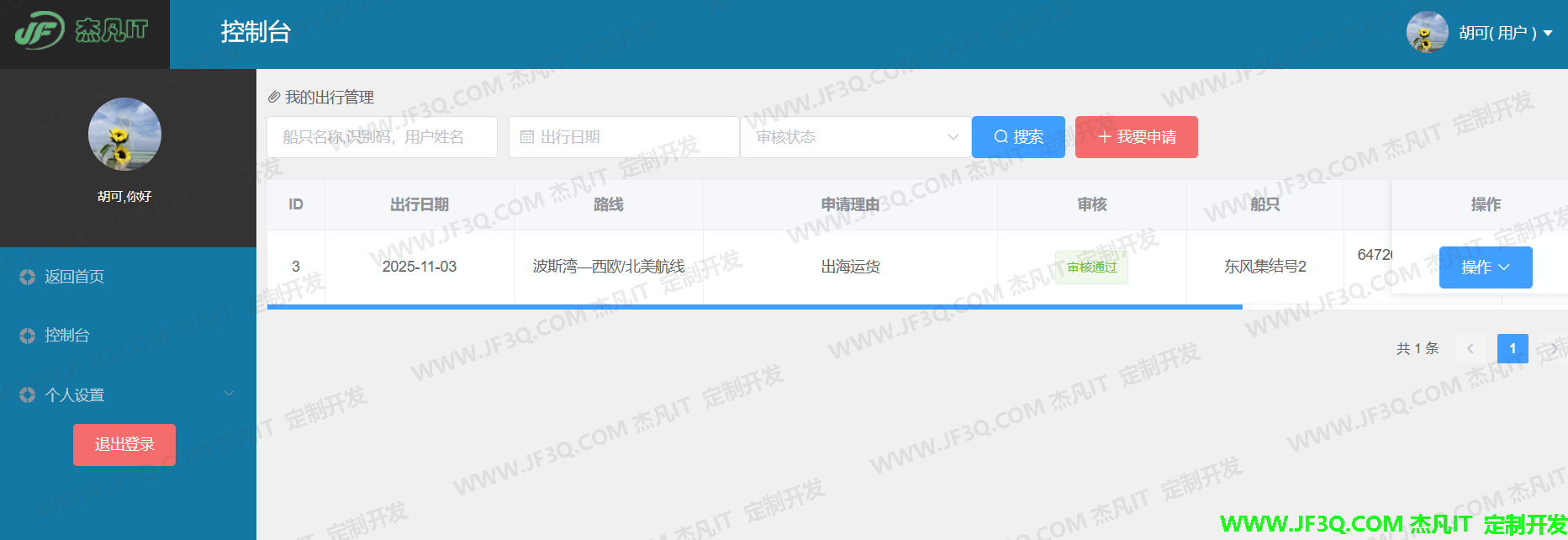Focus the 船只名称 search input field

(382, 137)
